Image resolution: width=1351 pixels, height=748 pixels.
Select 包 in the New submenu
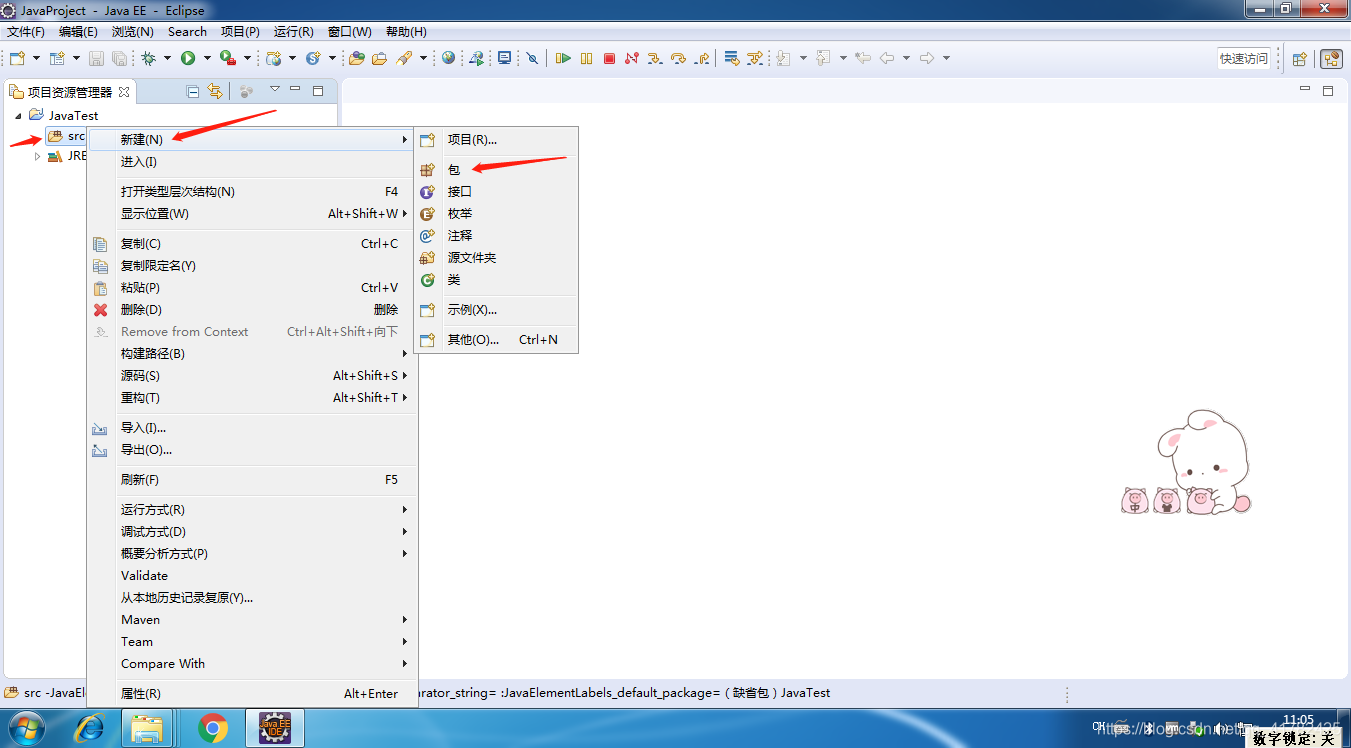[x=496, y=170]
